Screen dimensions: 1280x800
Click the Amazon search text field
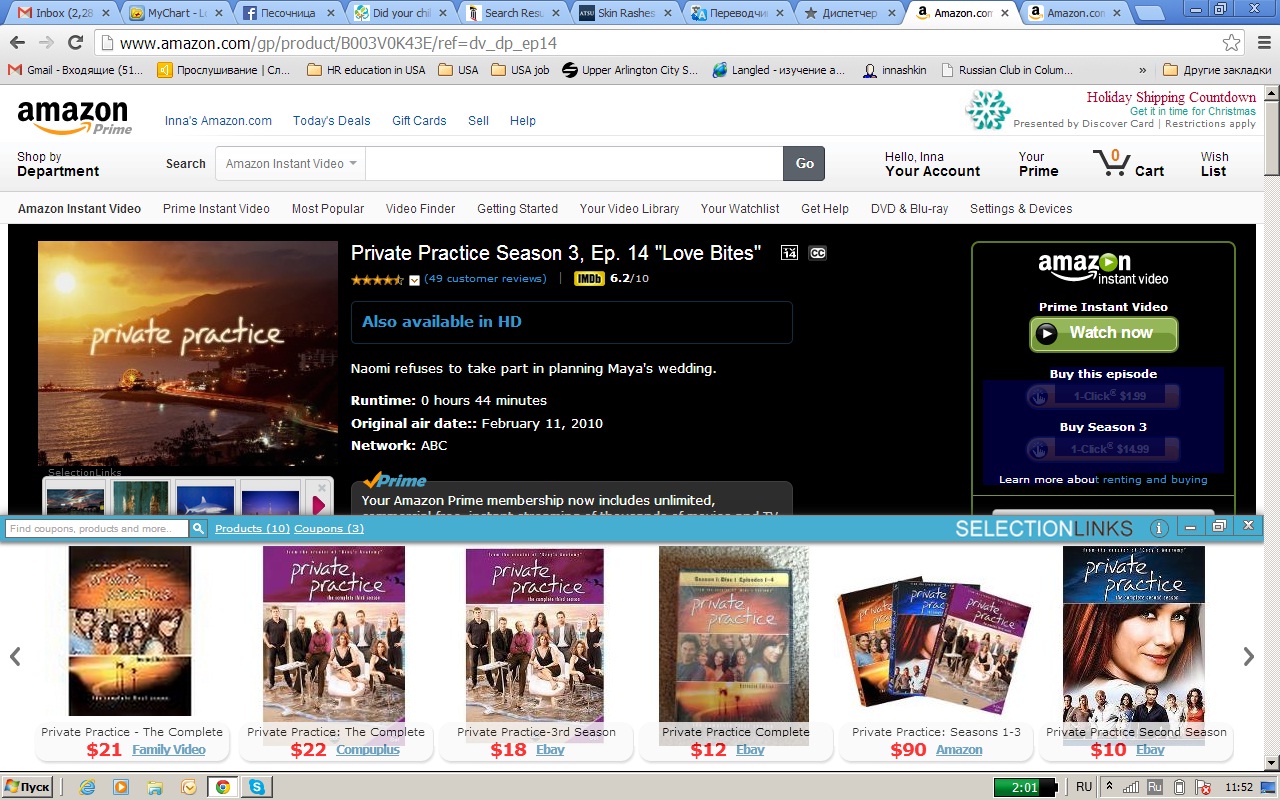(573, 164)
